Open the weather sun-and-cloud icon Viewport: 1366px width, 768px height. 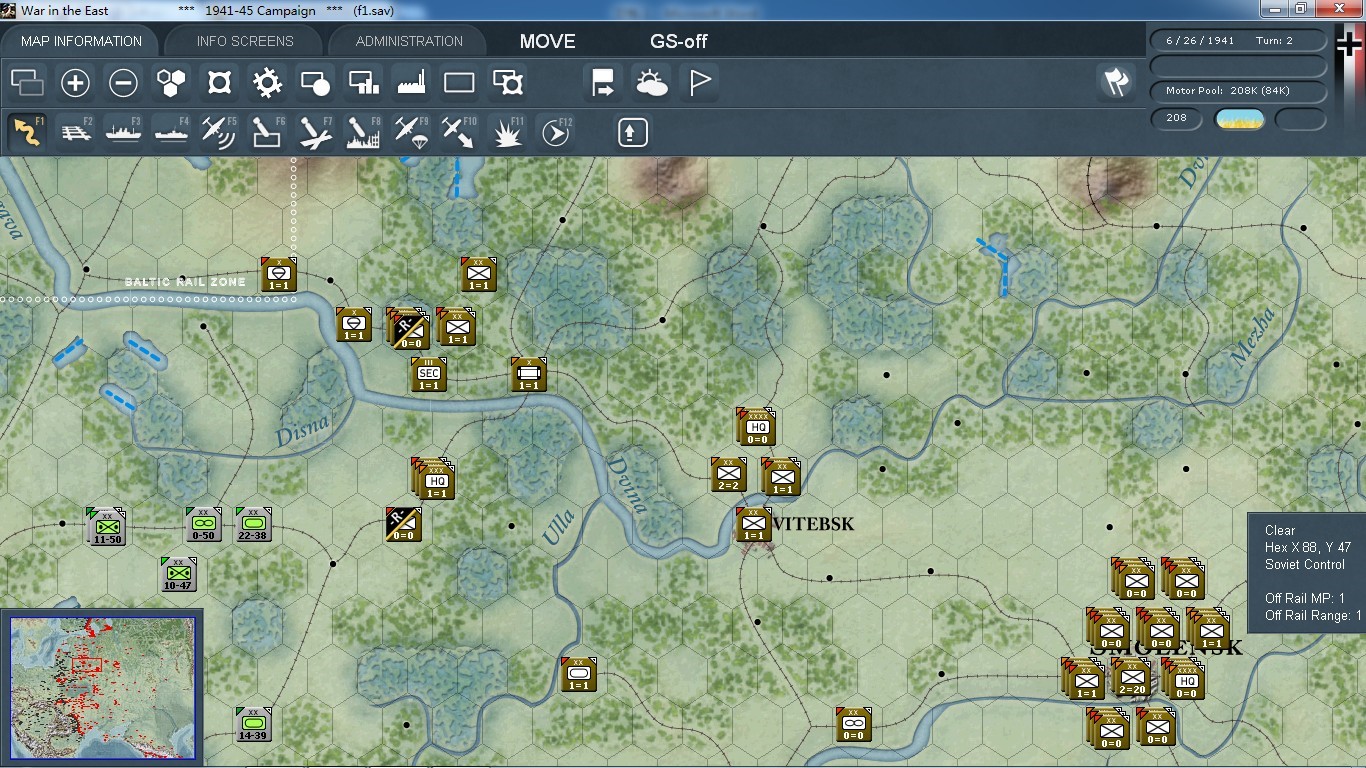pos(651,83)
